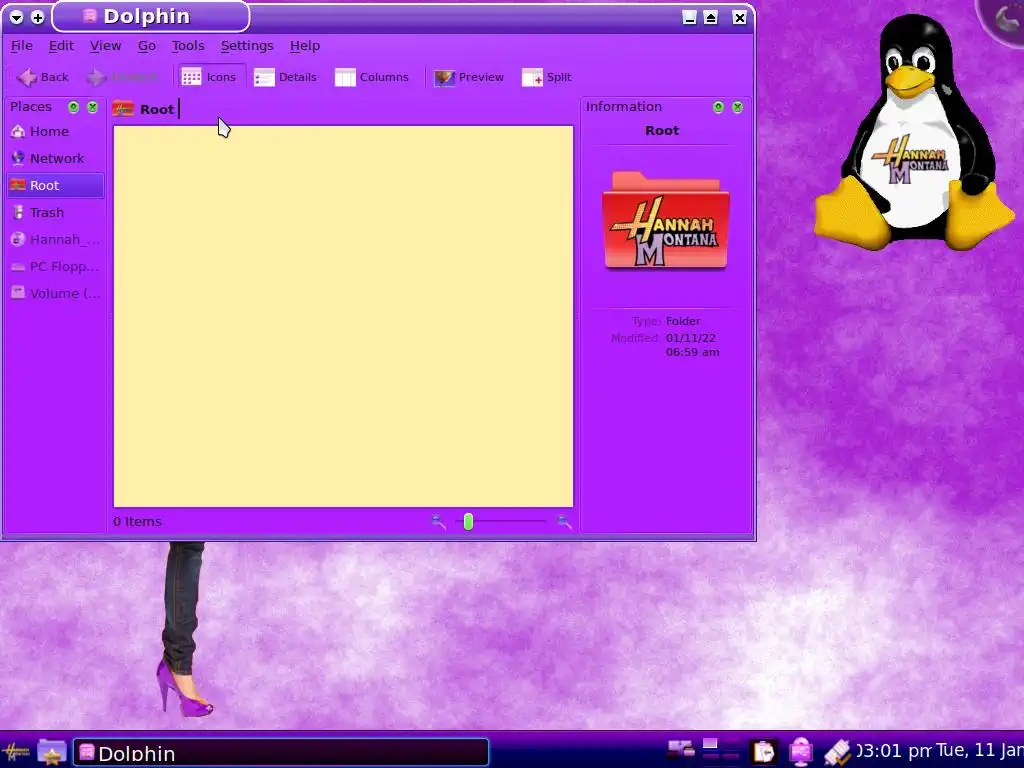Click the plus button in Dolphin title bar
The width and height of the screenshot is (1024, 768).
pos(38,17)
